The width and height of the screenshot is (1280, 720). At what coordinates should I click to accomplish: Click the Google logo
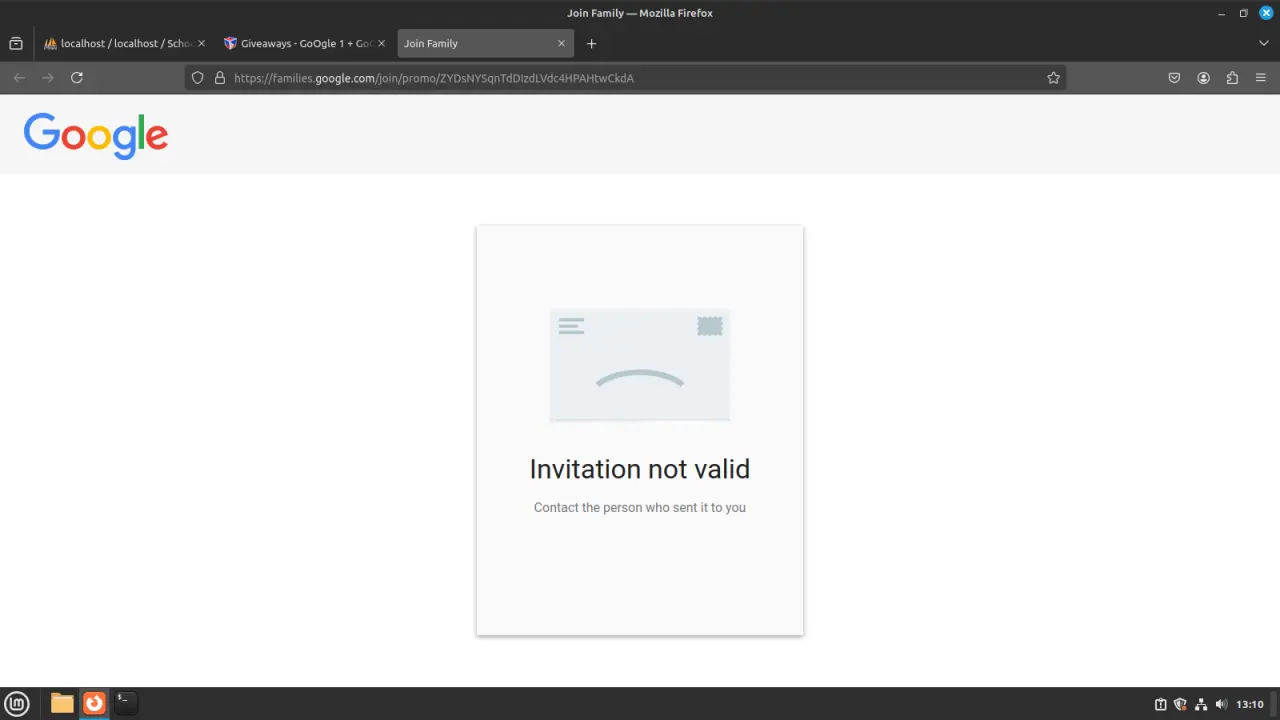coord(96,135)
